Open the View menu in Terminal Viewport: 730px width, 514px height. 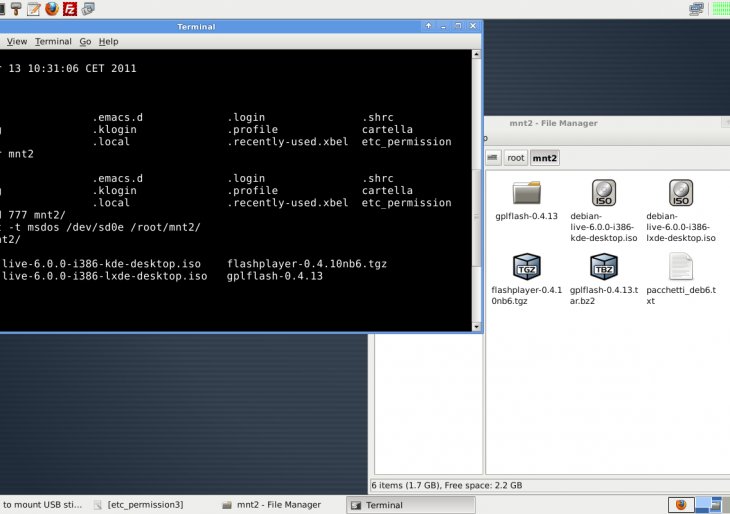pos(17,41)
